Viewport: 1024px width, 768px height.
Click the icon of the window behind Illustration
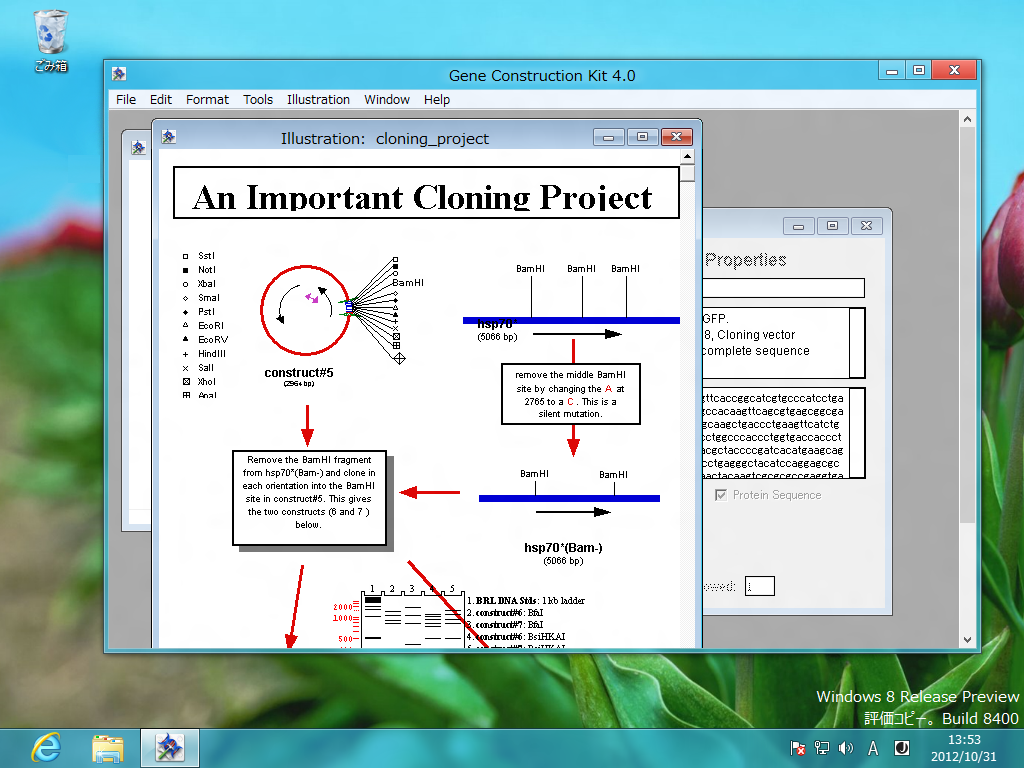138,148
